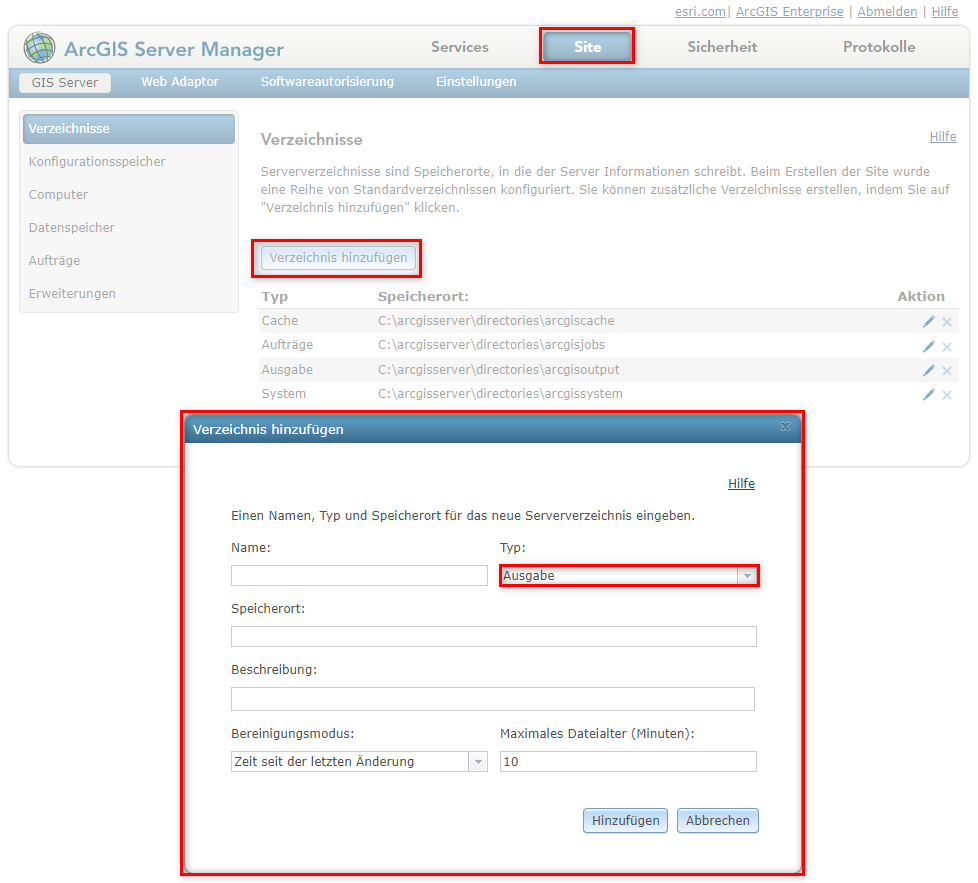The image size is (978, 883).
Task: Click the Typ column header
Action: coord(274,296)
